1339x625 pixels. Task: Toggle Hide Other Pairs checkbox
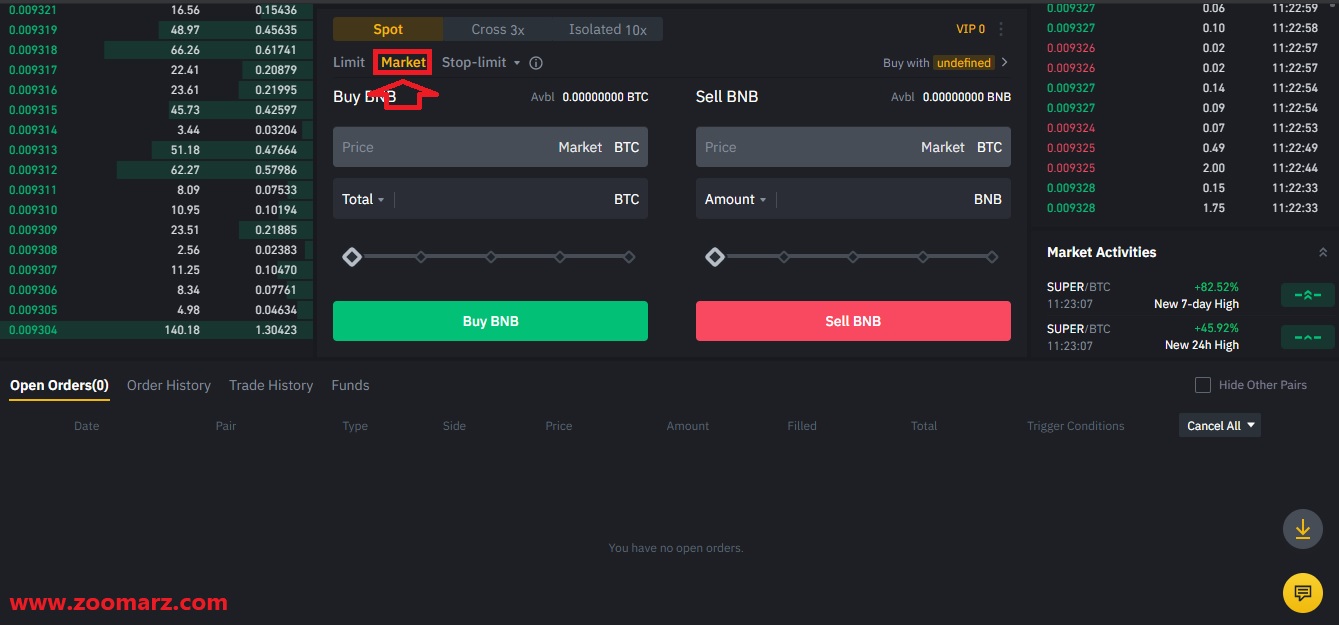[1203, 385]
